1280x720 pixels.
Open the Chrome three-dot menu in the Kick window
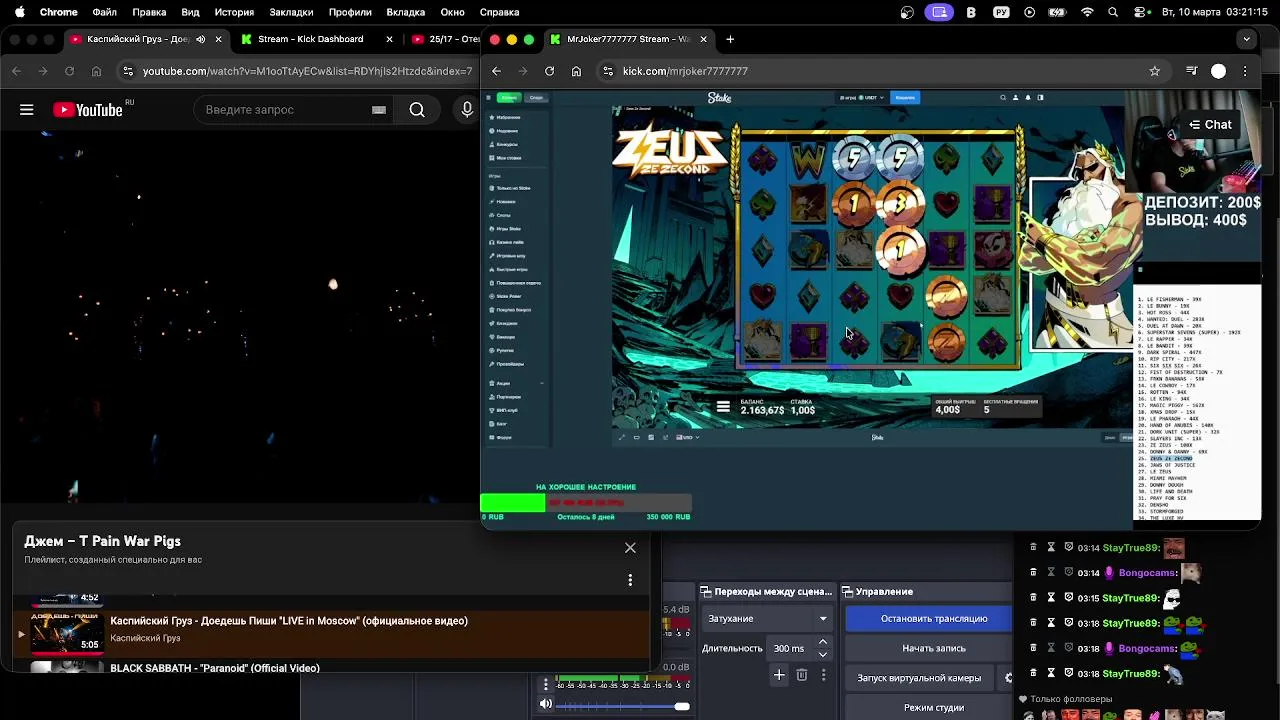coord(1245,71)
